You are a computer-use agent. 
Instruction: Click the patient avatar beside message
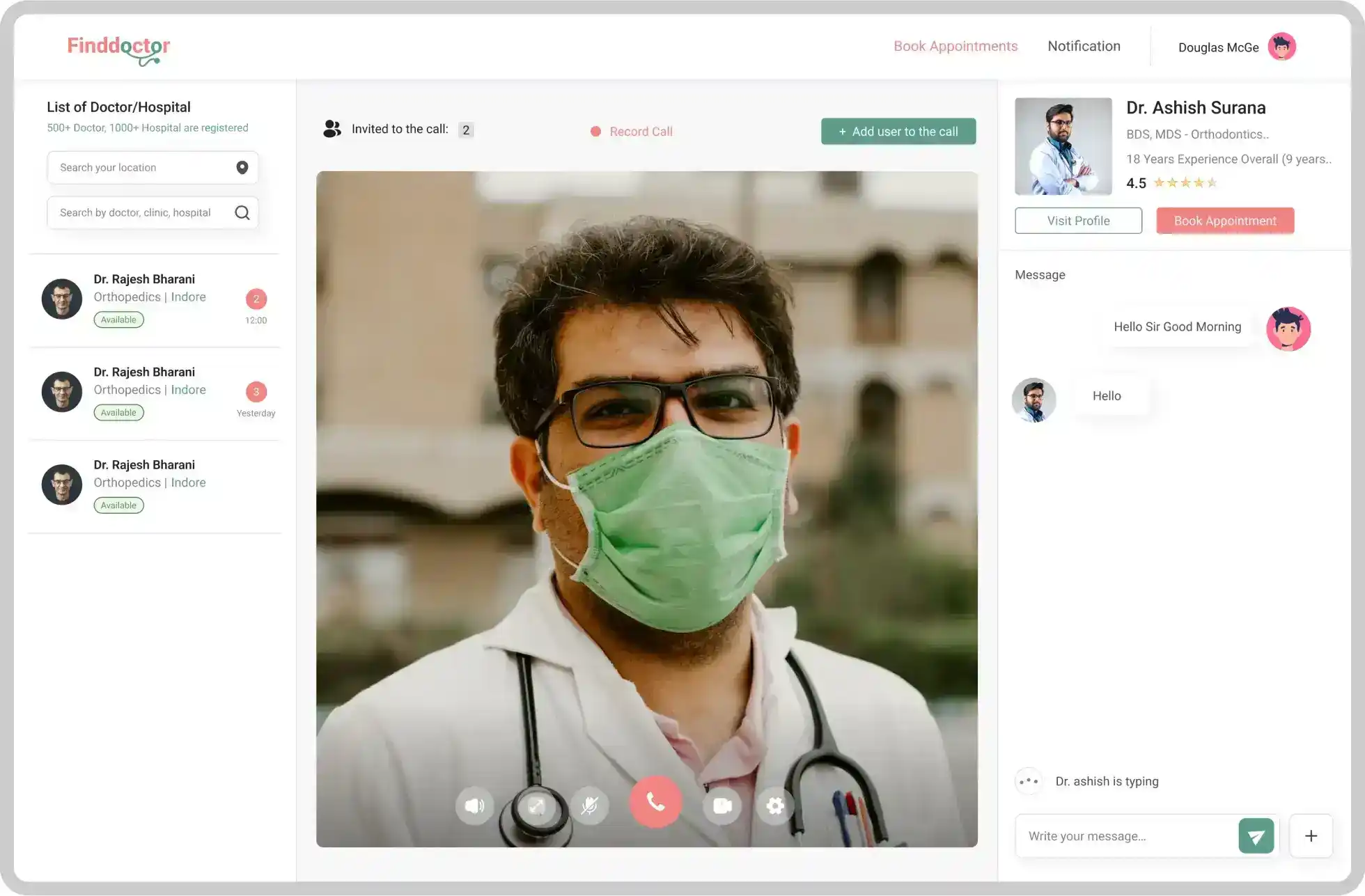coord(1288,329)
